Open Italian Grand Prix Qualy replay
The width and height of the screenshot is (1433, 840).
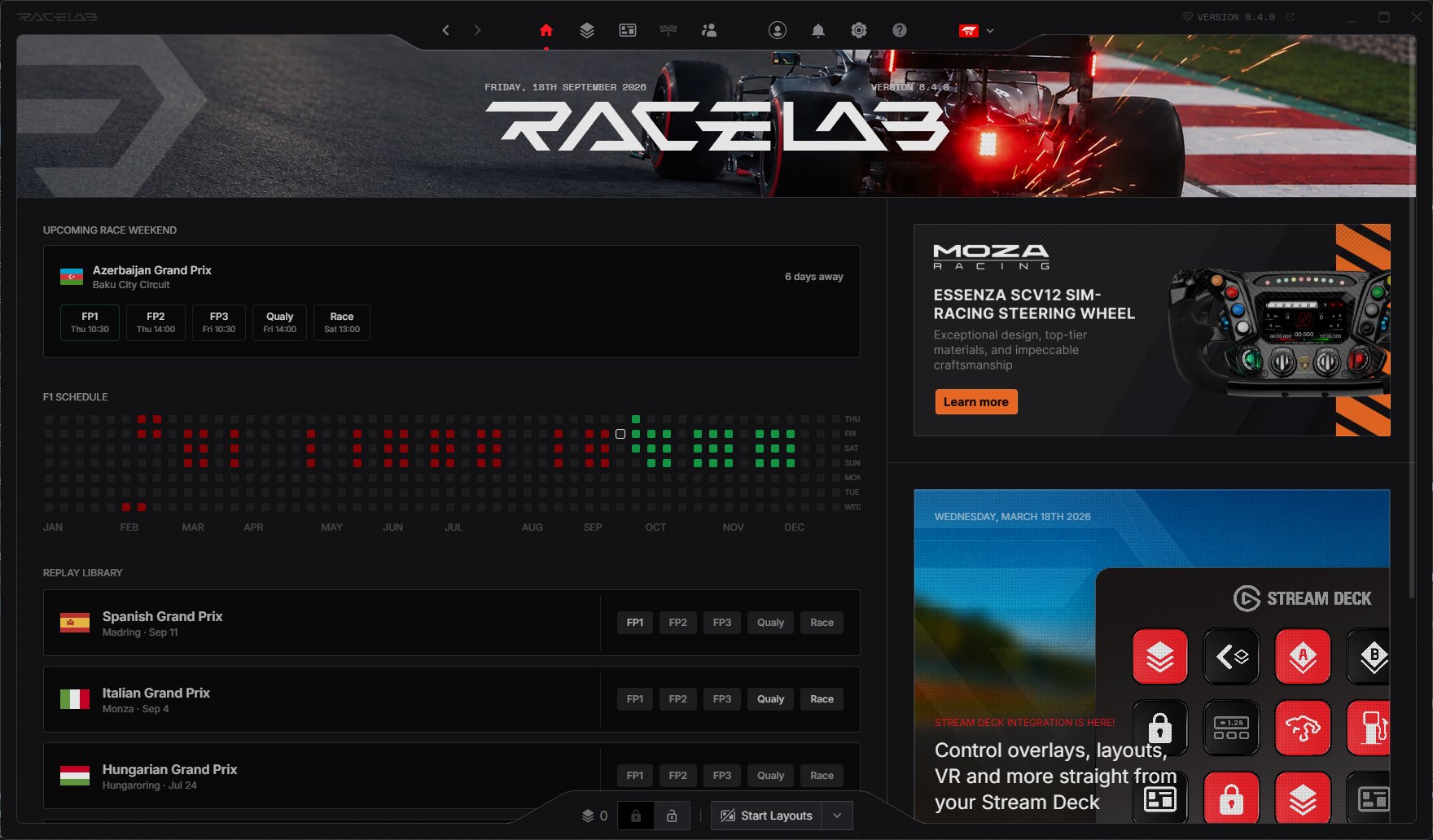pyautogui.click(x=770, y=699)
